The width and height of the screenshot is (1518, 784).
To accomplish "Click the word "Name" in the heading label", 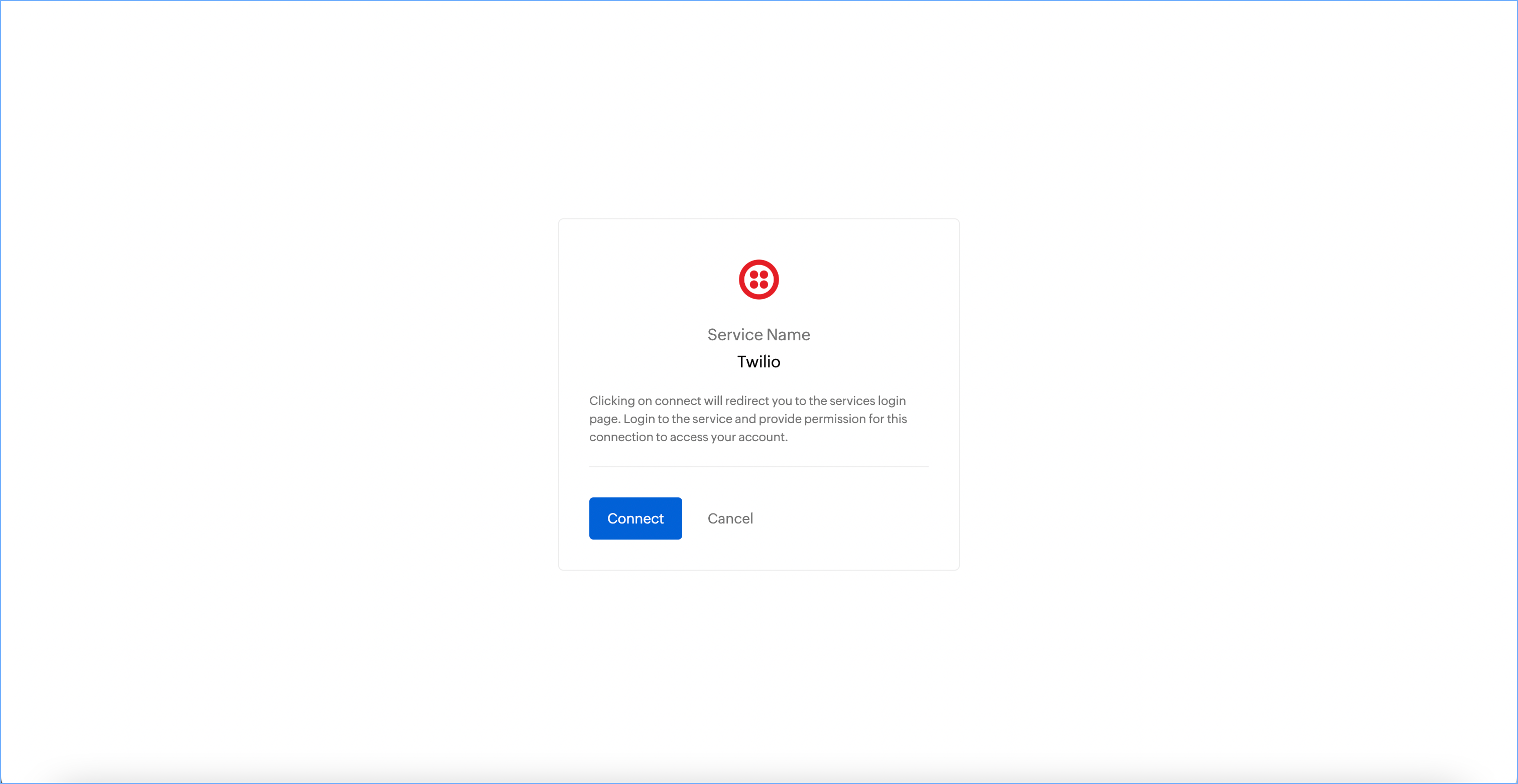I will [x=789, y=335].
